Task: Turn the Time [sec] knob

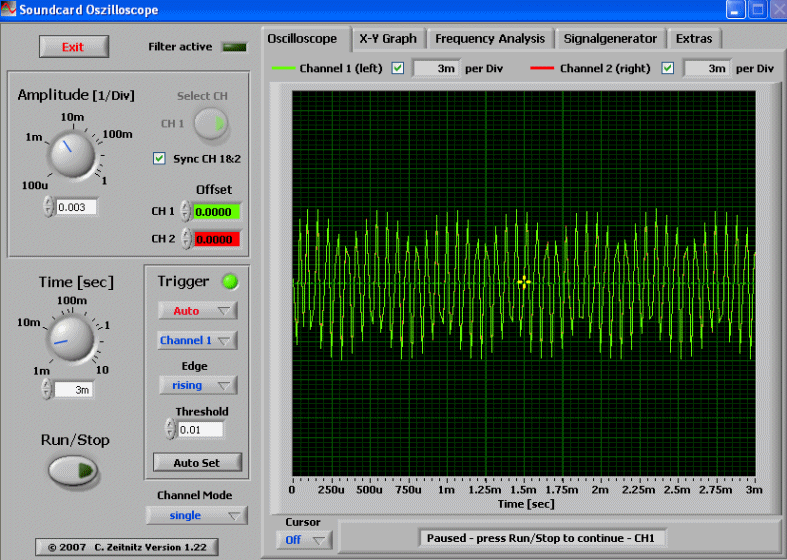Action: point(71,339)
